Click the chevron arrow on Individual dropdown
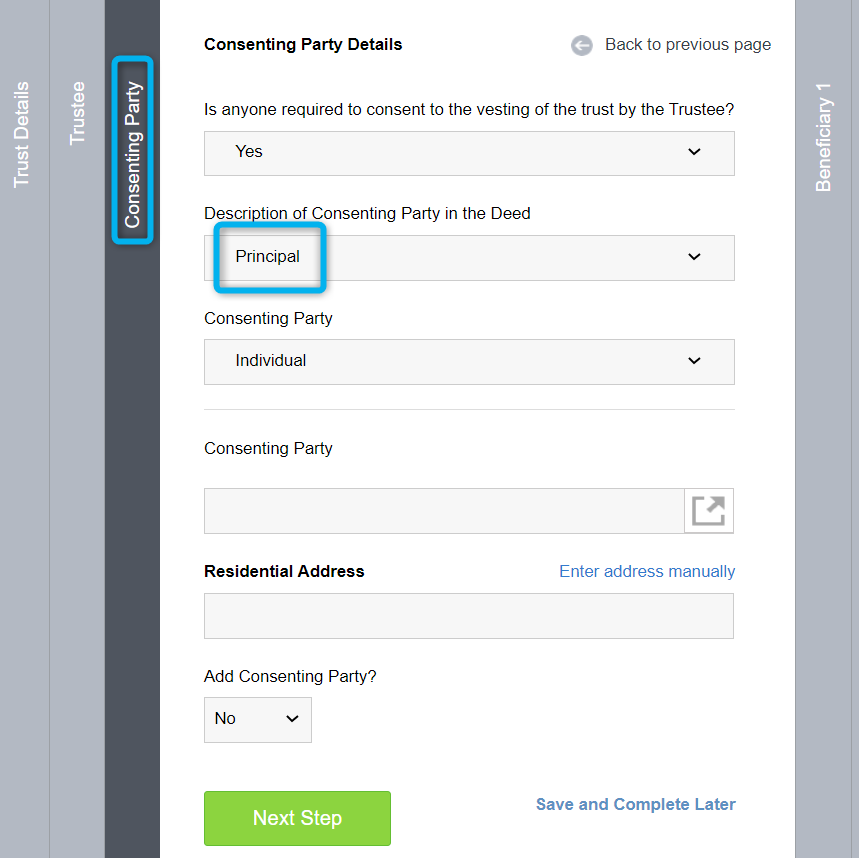Screen dimensions: 859x858 tap(694, 361)
